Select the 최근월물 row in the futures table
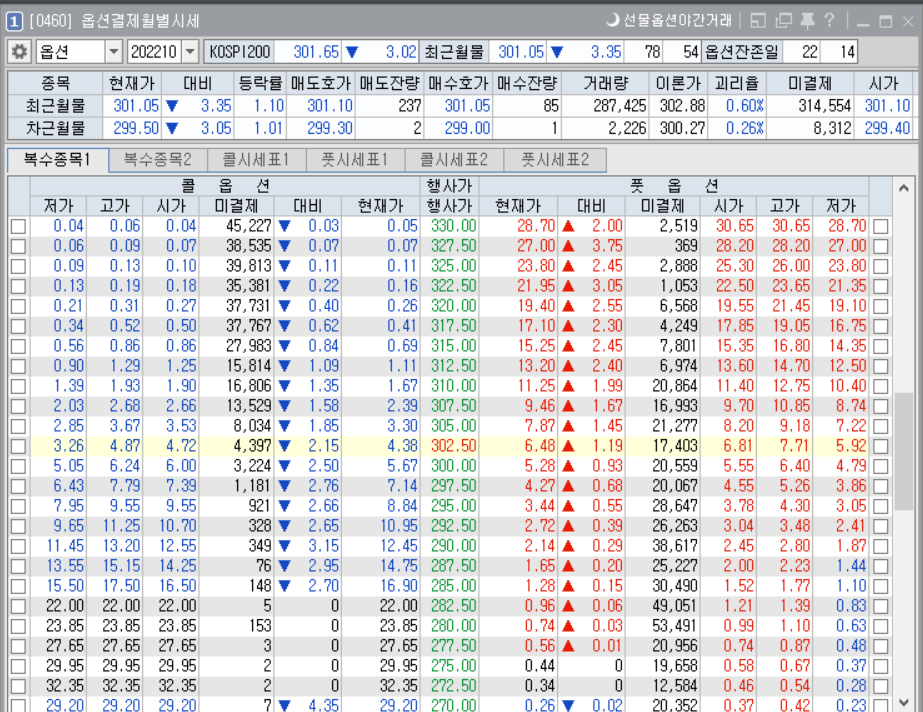Image resolution: width=923 pixels, height=712 pixels. (459, 106)
